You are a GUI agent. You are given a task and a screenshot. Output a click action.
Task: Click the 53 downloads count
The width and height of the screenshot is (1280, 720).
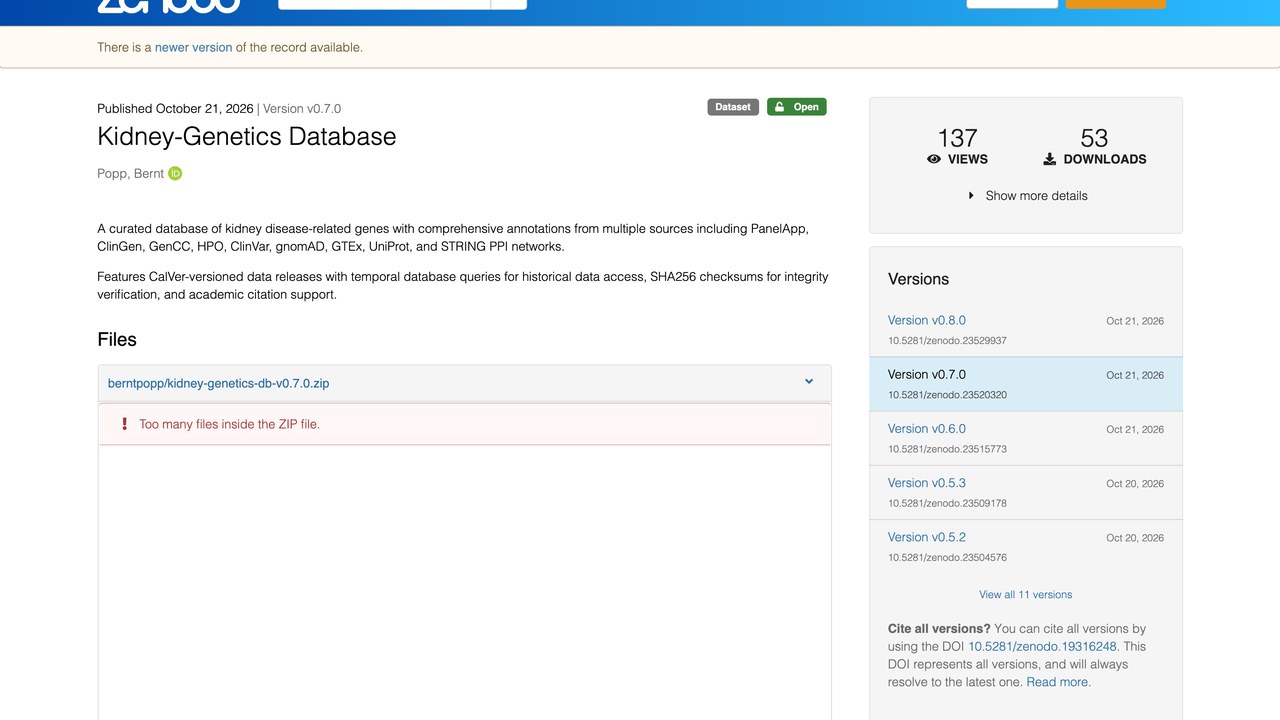(x=1095, y=137)
